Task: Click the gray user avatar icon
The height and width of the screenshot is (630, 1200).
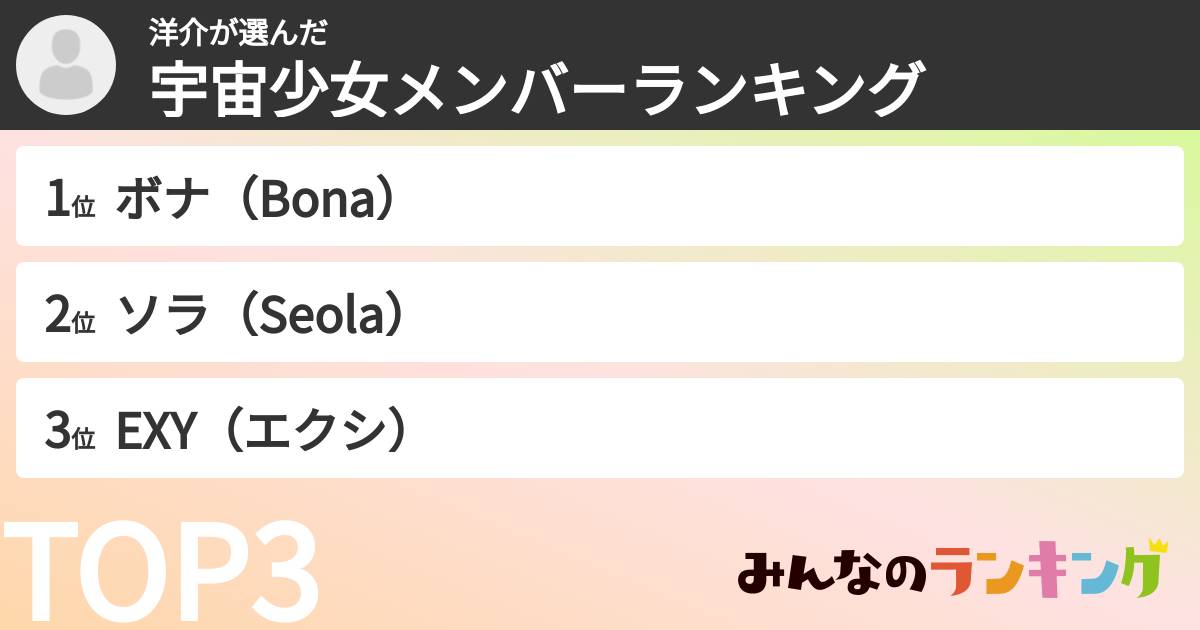Action: [66, 65]
